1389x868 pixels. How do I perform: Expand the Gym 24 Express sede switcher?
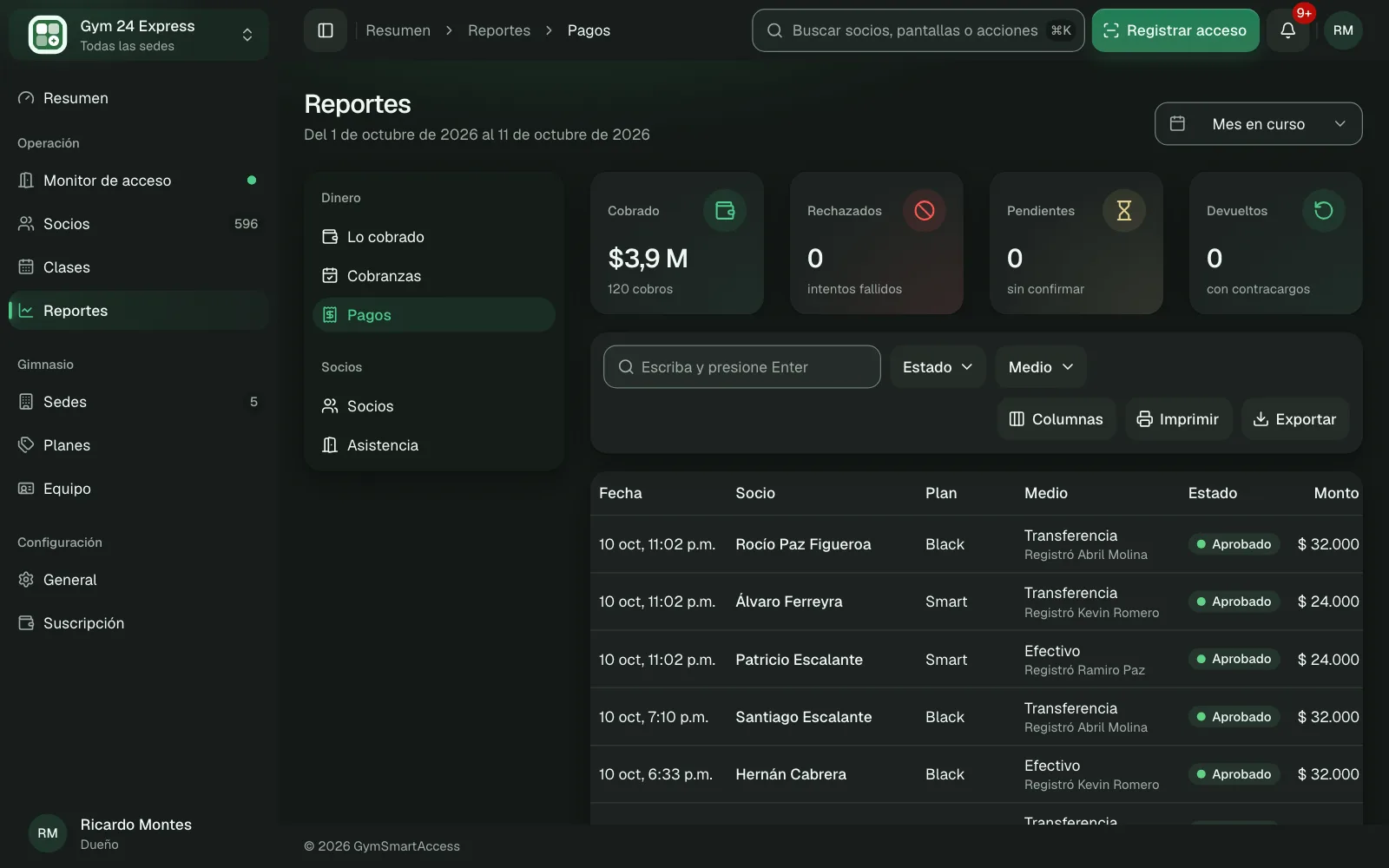pos(139,35)
